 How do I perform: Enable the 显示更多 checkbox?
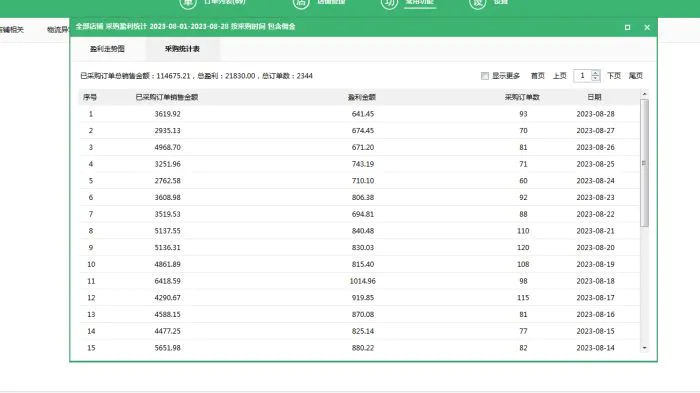485,76
